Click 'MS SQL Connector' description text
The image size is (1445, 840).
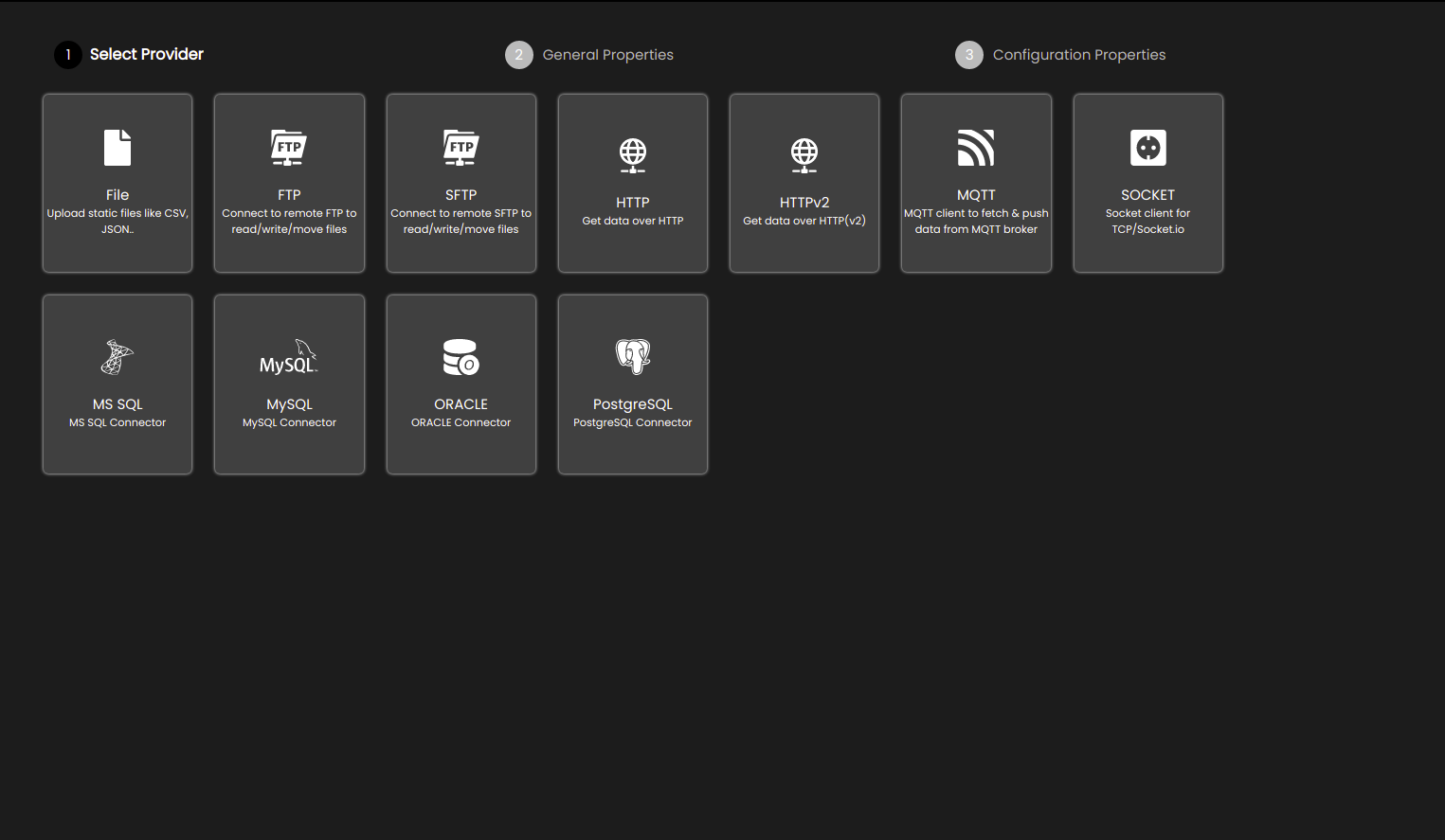pos(117,422)
